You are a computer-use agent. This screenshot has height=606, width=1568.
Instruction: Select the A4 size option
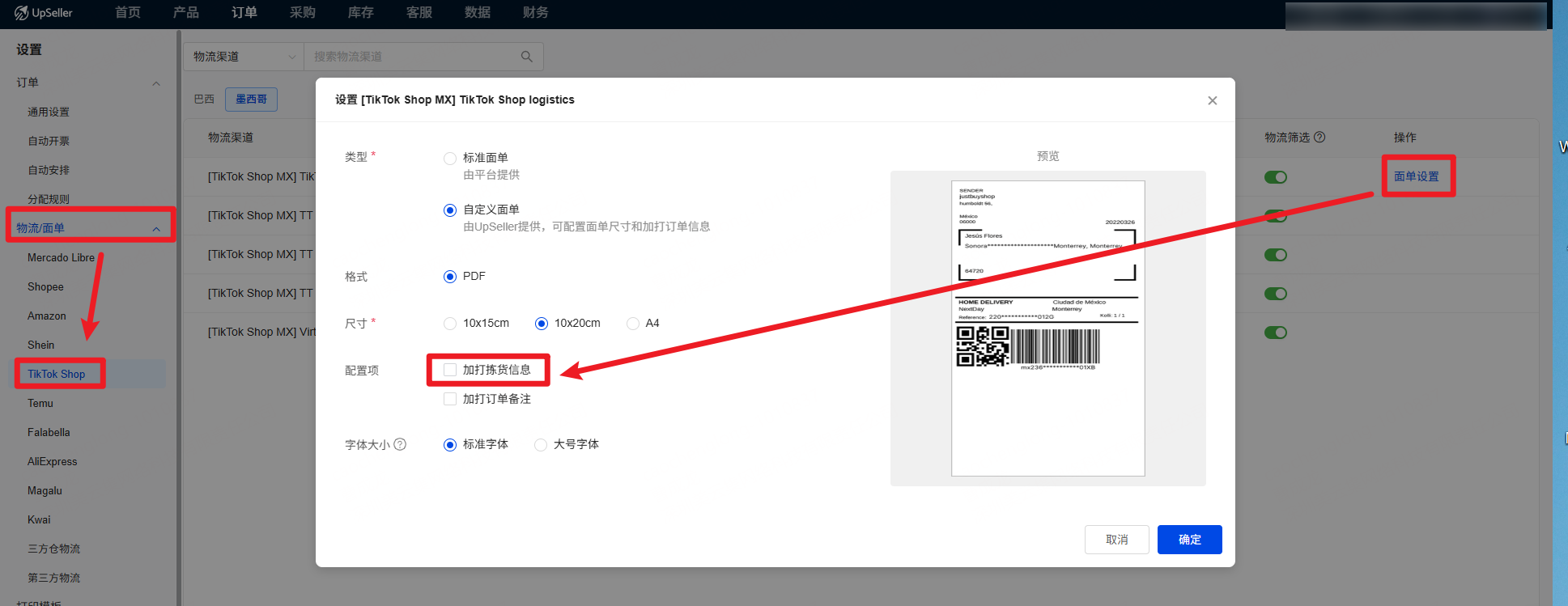(x=633, y=324)
